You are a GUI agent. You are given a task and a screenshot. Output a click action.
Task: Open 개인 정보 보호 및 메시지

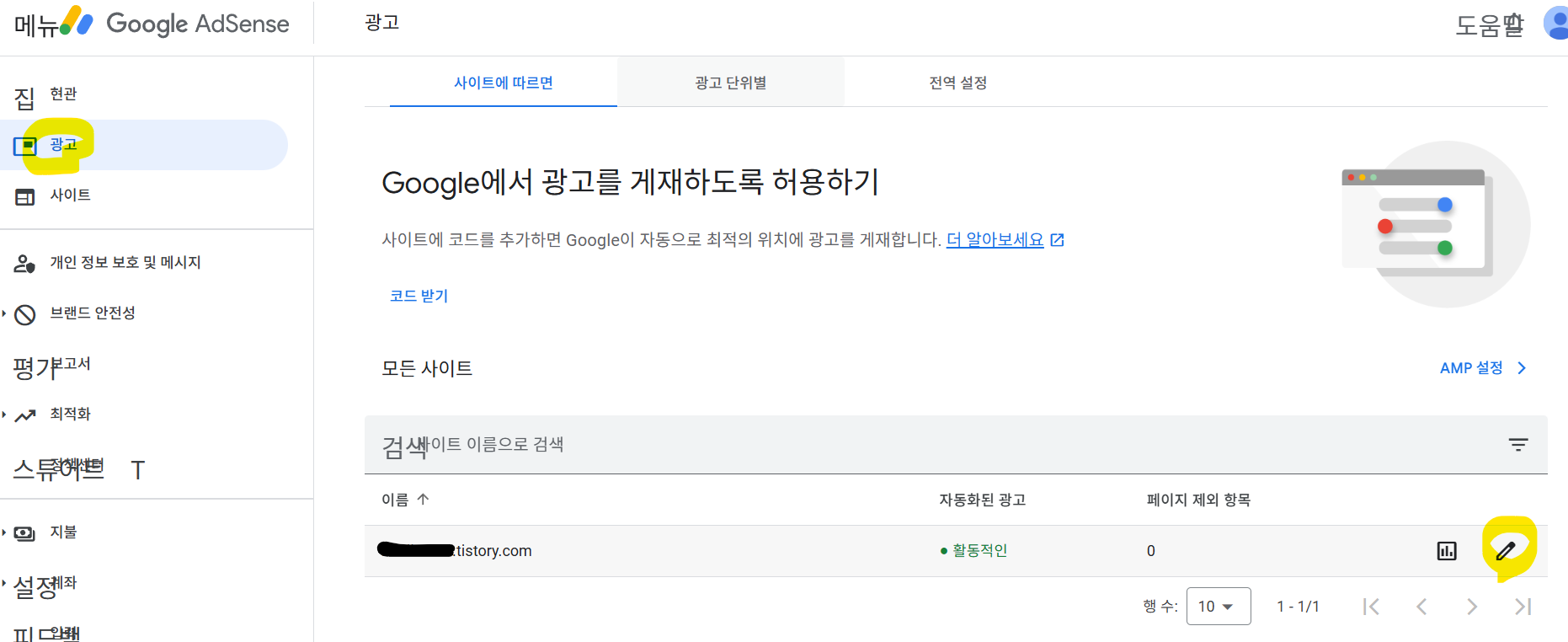coord(125,263)
